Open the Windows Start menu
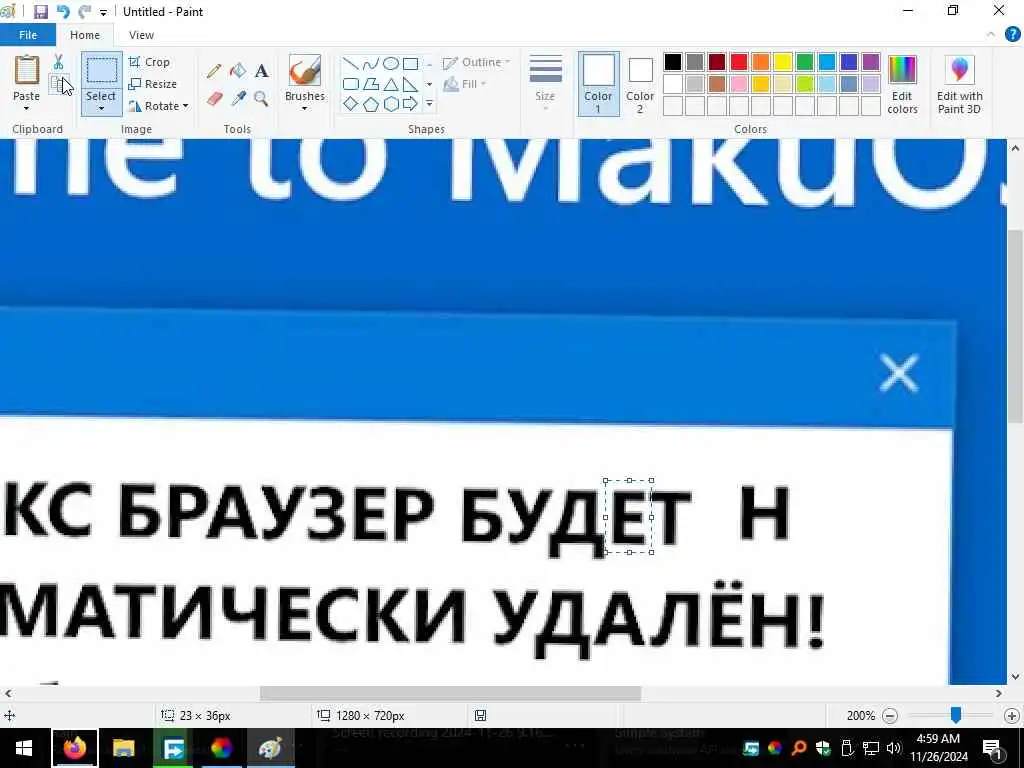The image size is (1024, 768). point(24,748)
